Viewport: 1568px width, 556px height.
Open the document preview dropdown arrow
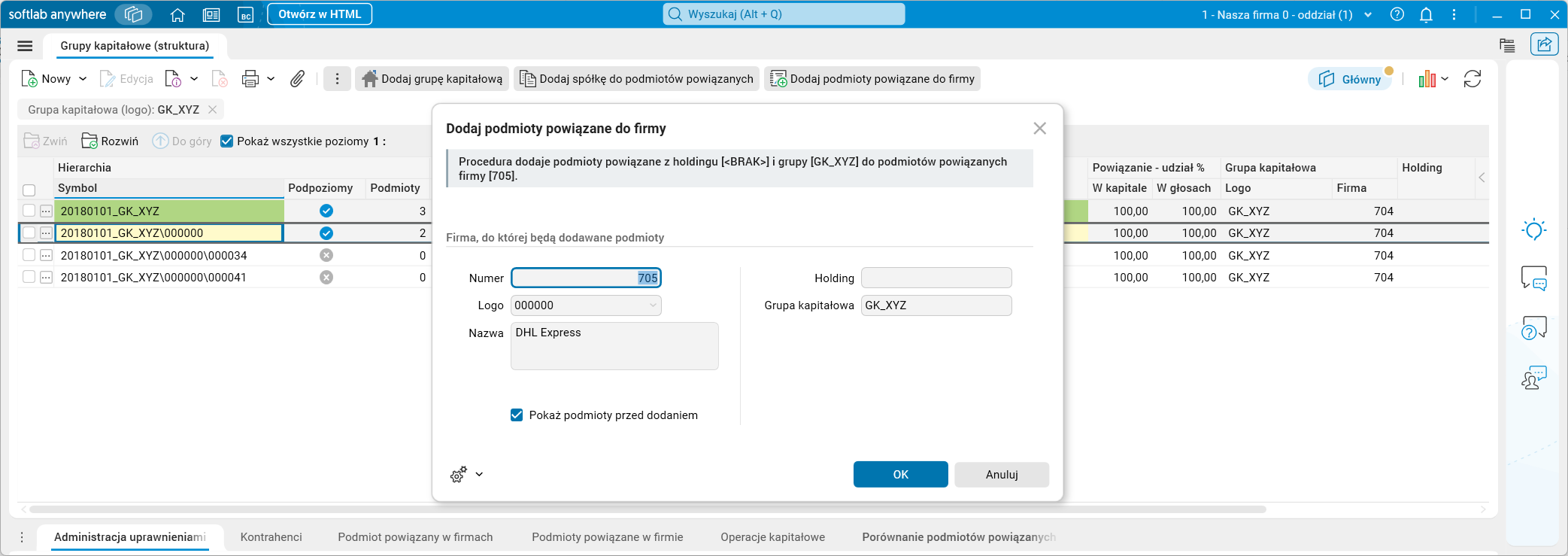(194, 79)
